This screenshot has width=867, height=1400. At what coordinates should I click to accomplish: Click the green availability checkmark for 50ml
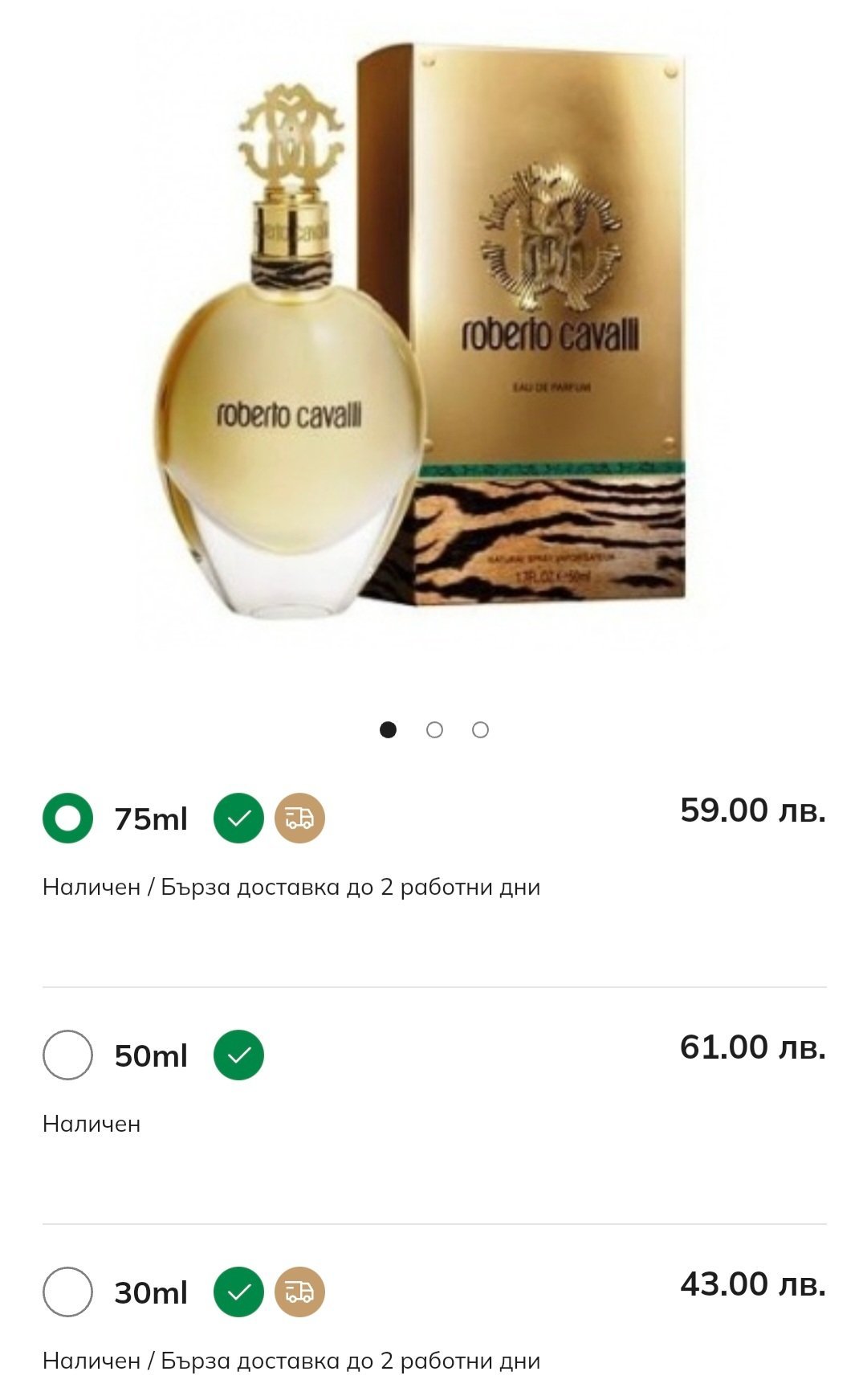(x=238, y=1055)
